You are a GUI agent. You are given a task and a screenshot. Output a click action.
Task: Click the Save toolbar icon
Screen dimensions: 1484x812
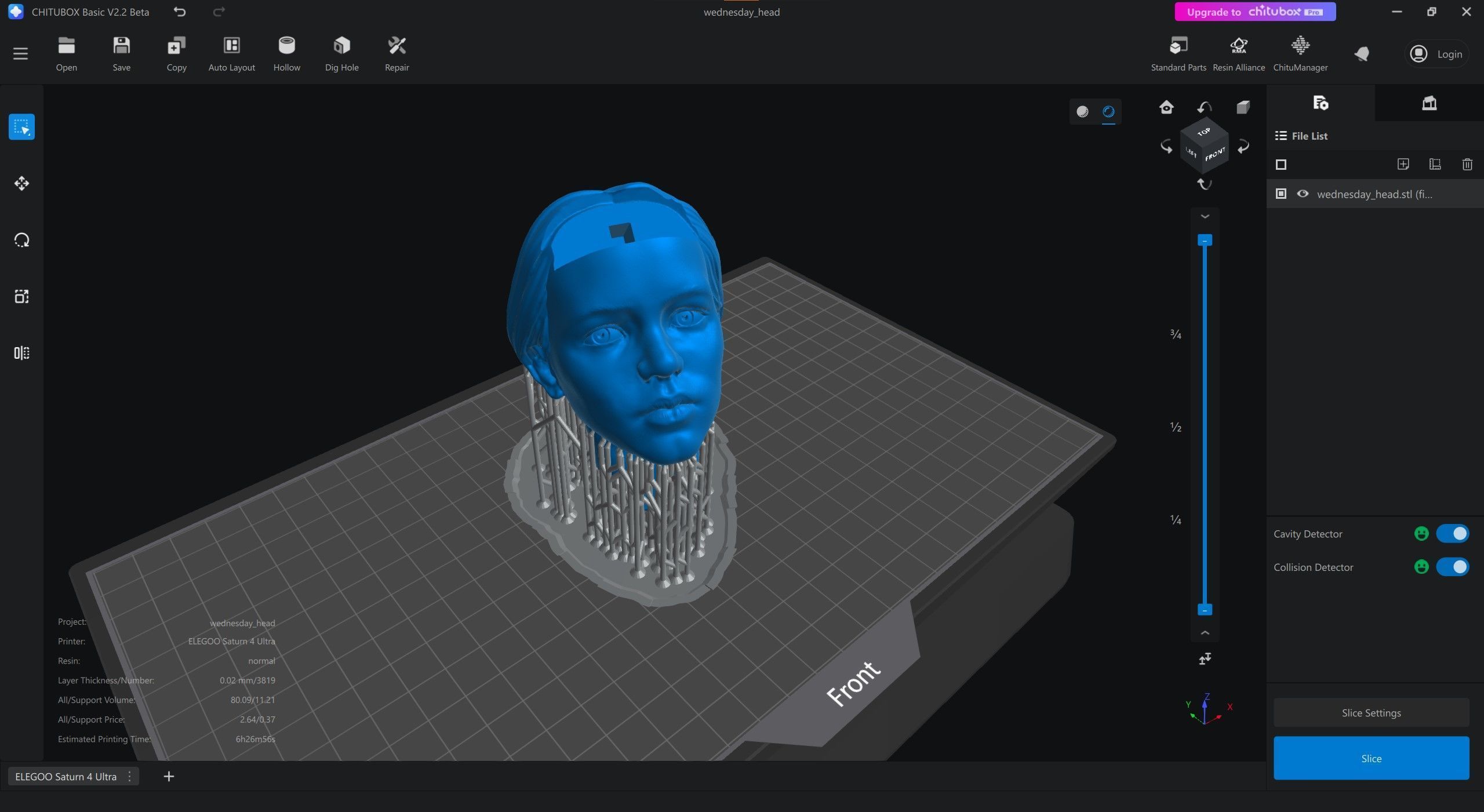(x=121, y=53)
